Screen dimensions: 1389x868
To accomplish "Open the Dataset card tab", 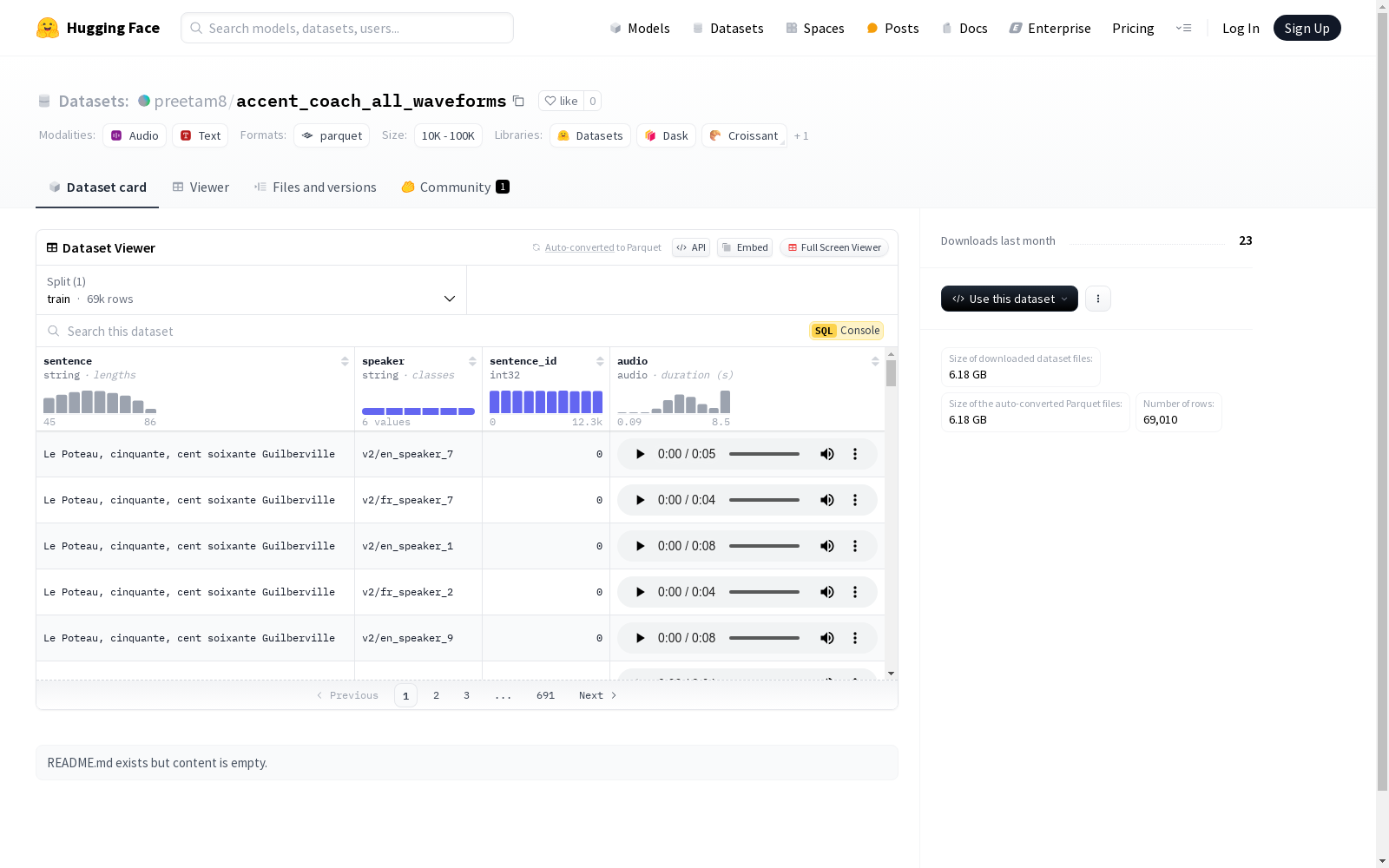I will pyautogui.click(x=97, y=187).
